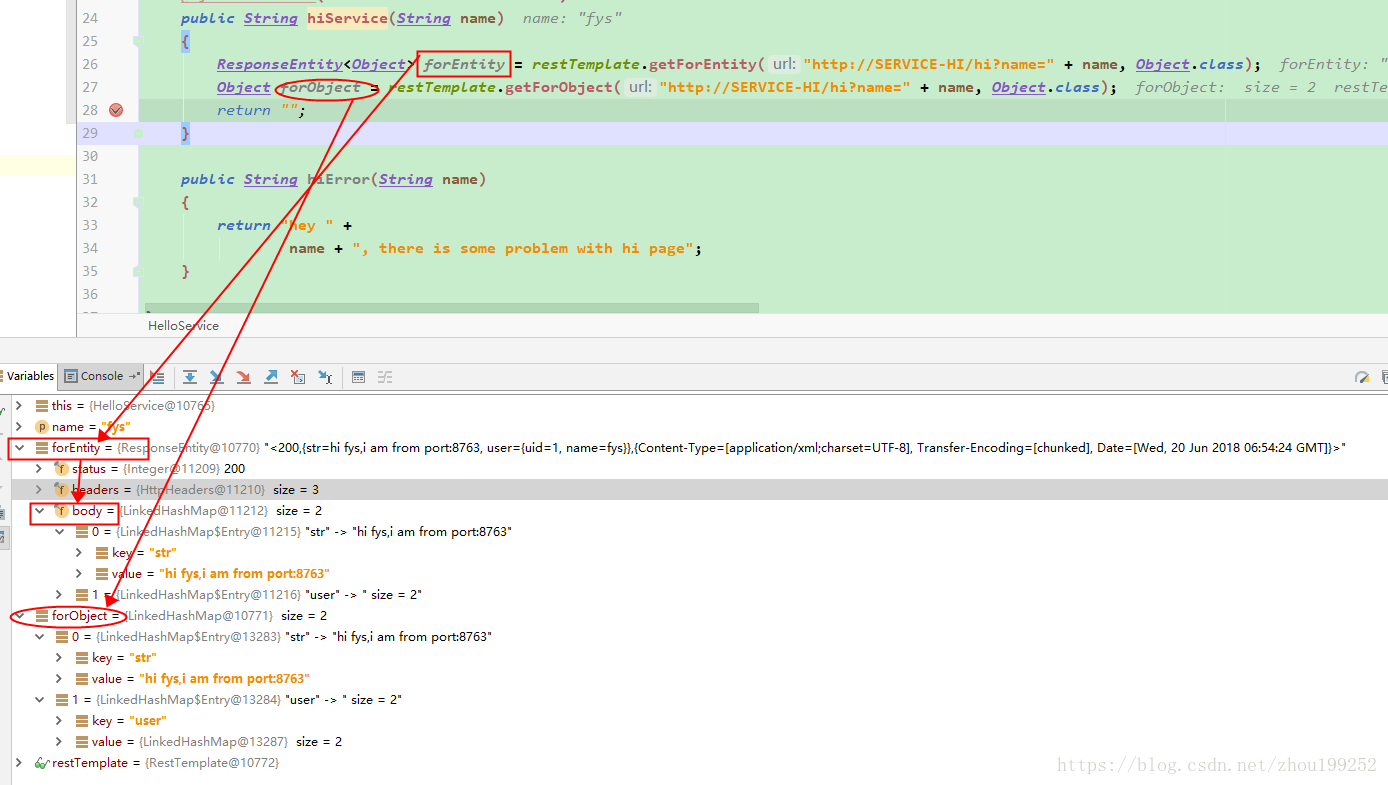Click the 'f' field icon beside status
The image size is (1388, 785).
[61, 469]
